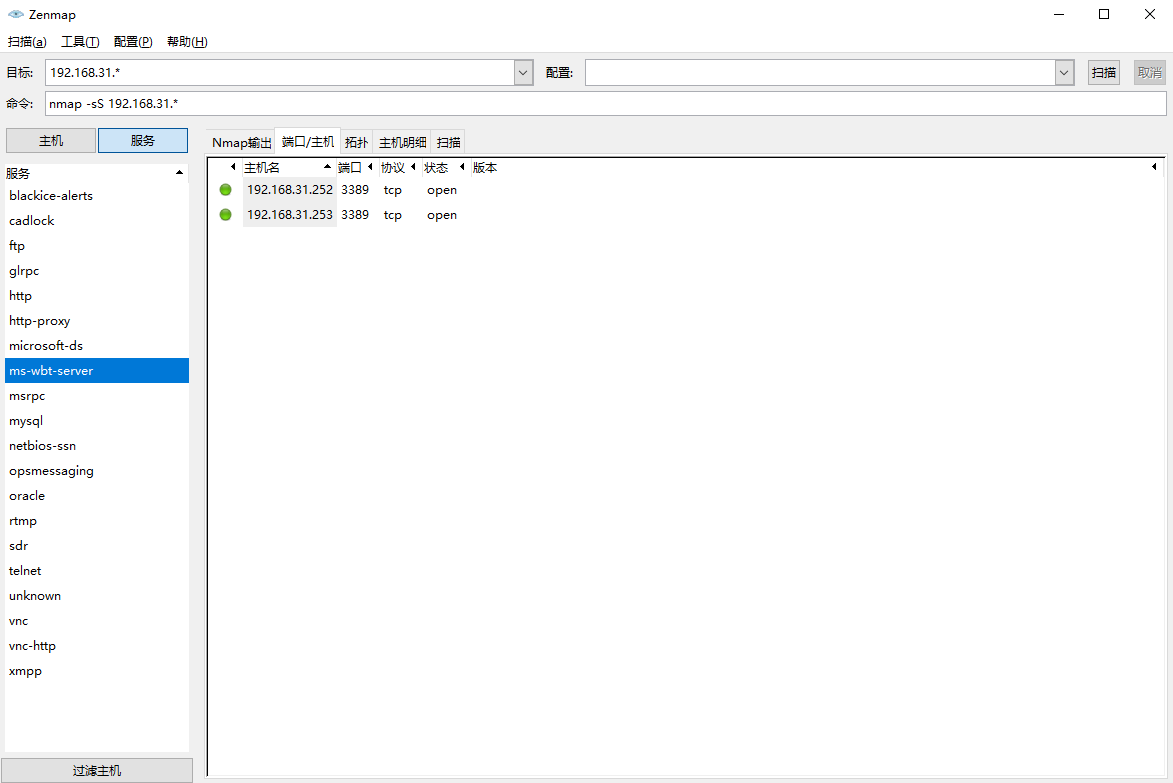Close the Zenmap window
This screenshot has width=1173, height=783.
click(1150, 14)
